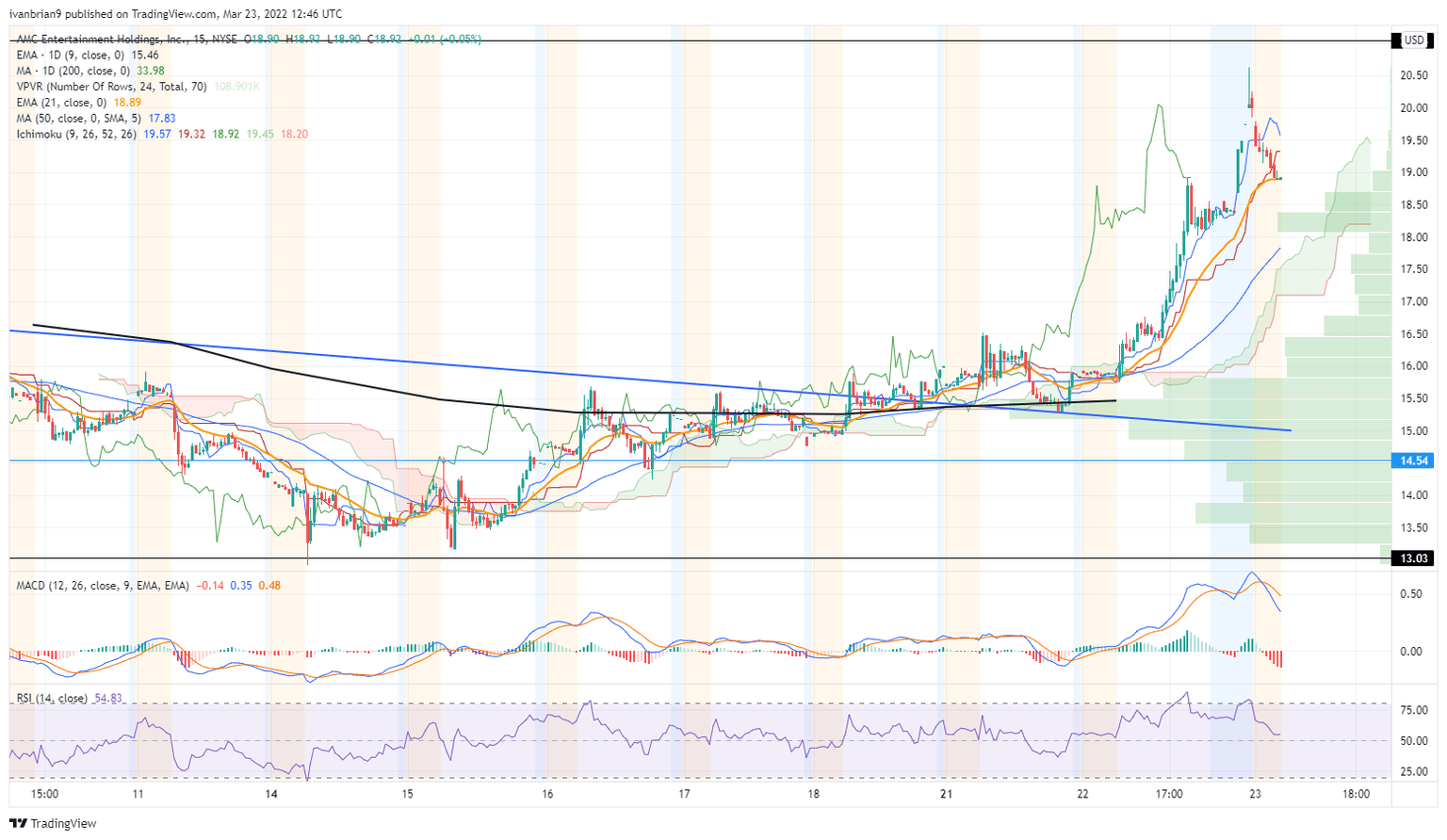Click the MACD histogram value −0.14
The image size is (1447, 840).
tap(209, 586)
